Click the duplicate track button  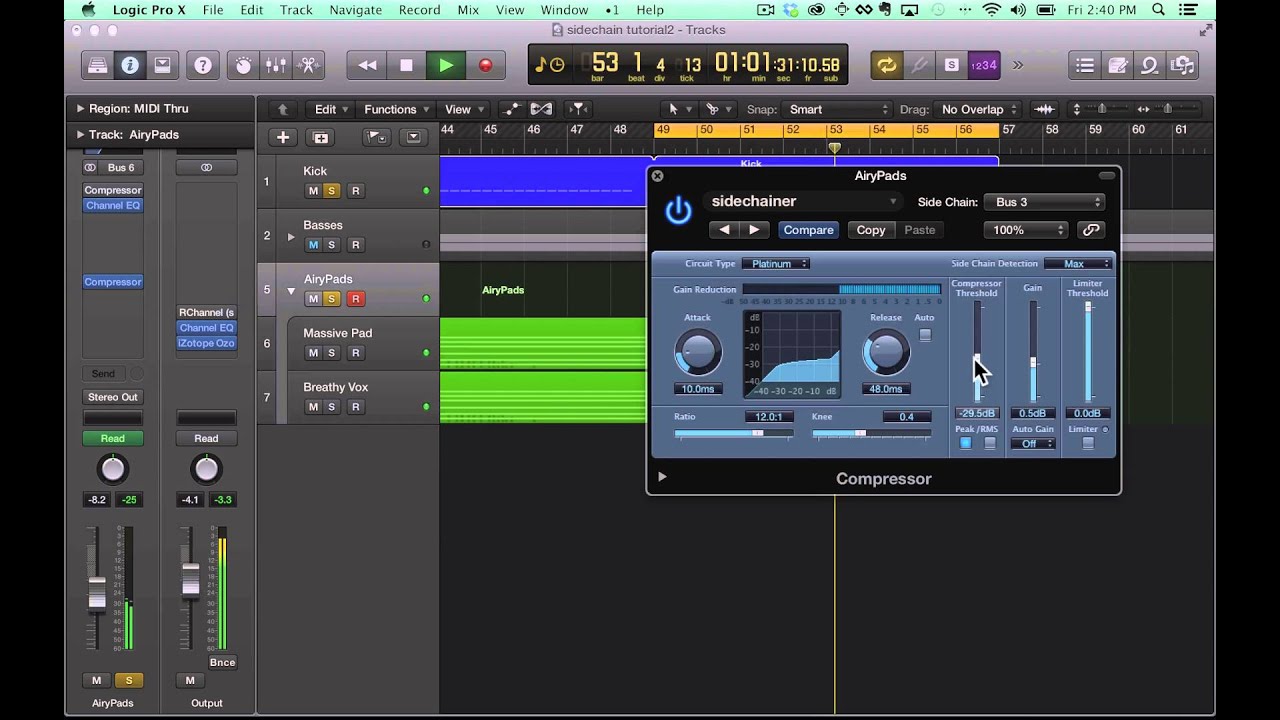click(x=320, y=138)
